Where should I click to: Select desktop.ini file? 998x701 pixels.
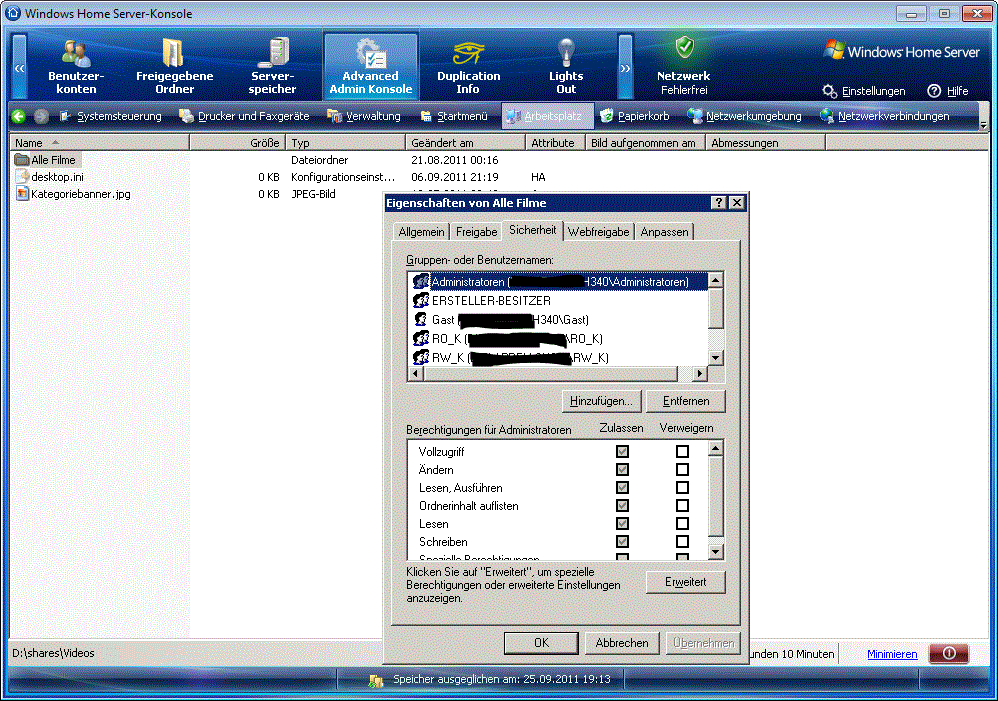pos(50,177)
